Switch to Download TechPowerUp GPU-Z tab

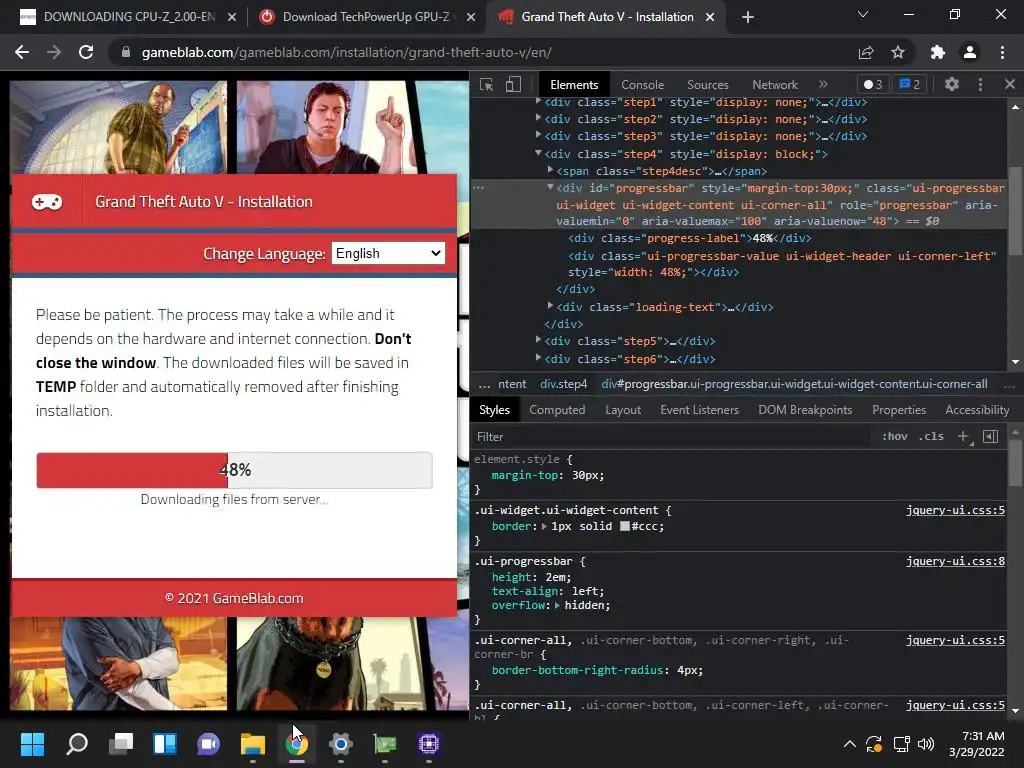(366, 17)
